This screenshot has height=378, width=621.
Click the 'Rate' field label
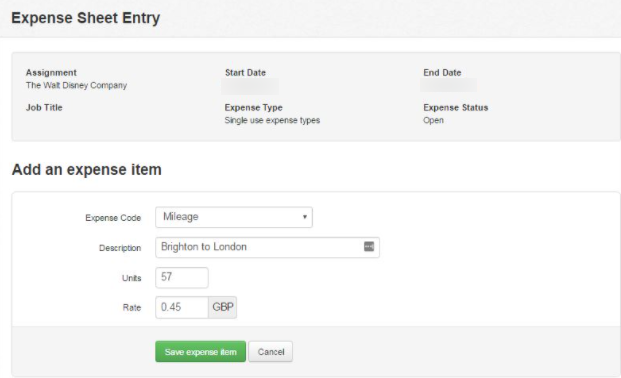coord(132,307)
